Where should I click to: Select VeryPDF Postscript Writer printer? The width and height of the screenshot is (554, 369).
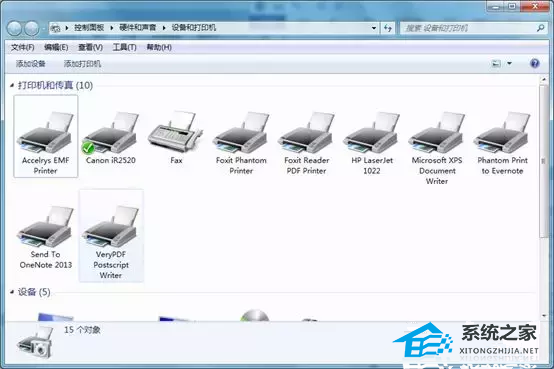[x=111, y=236]
